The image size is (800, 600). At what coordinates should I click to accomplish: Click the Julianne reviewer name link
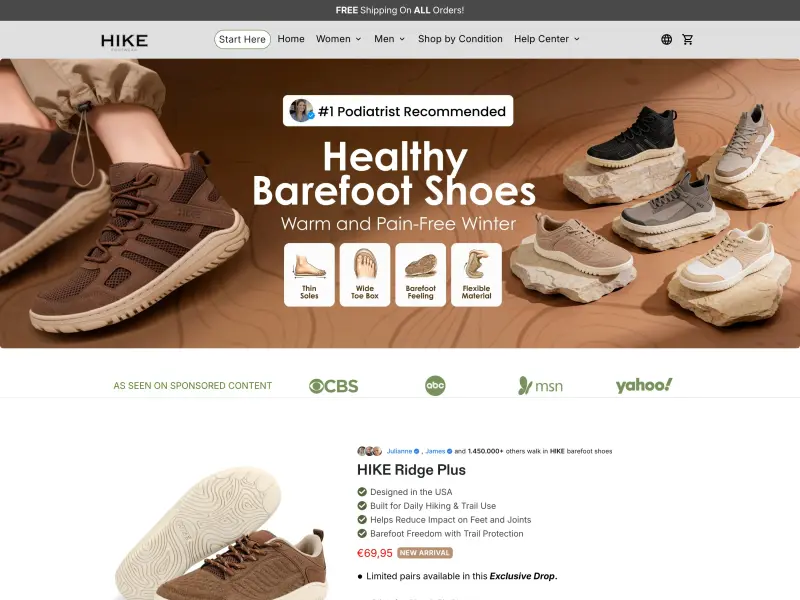(x=399, y=451)
